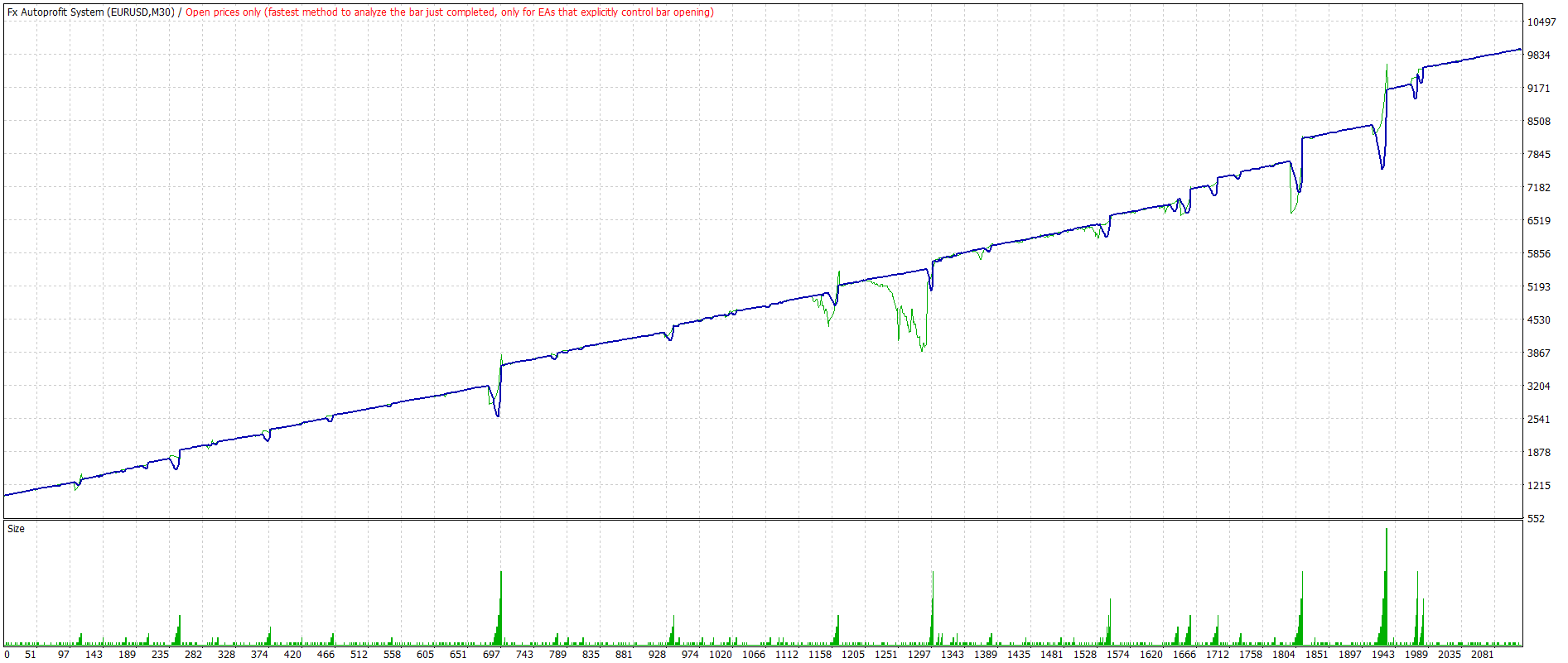The height and width of the screenshot is (663, 1568).
Task: Click x-axis label 0
Action: [x=7, y=655]
